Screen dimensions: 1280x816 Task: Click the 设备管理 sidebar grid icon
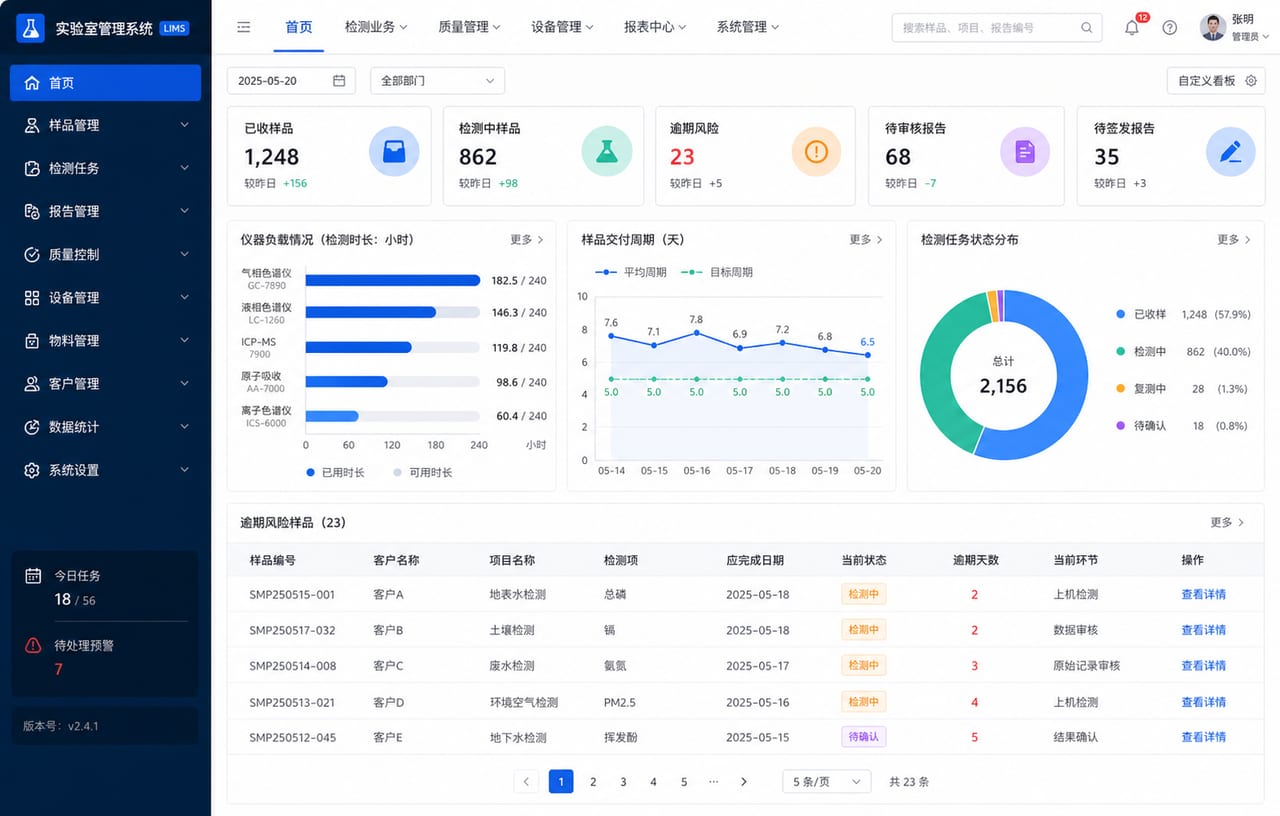[x=32, y=297]
